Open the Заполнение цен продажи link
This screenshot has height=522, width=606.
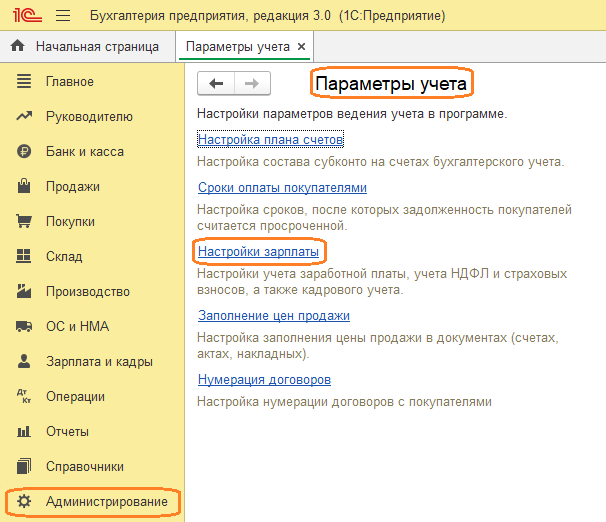273,316
